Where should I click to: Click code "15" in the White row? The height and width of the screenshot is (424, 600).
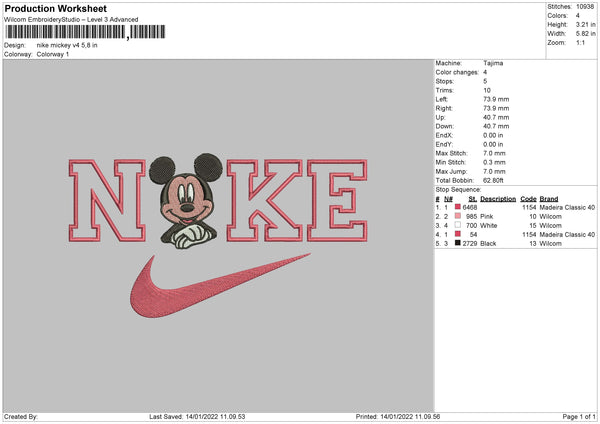pos(533,226)
